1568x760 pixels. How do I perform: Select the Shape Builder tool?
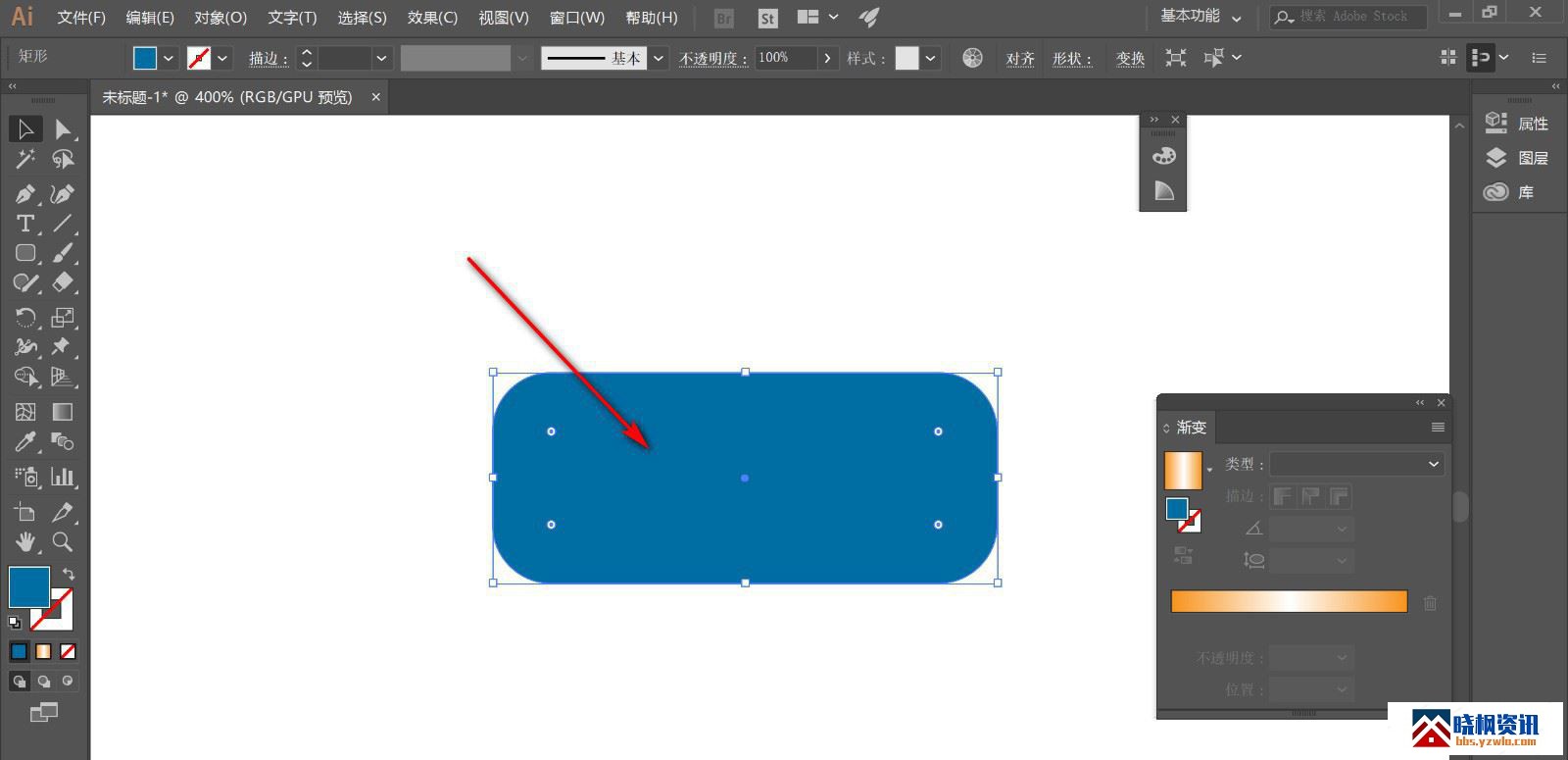point(25,377)
